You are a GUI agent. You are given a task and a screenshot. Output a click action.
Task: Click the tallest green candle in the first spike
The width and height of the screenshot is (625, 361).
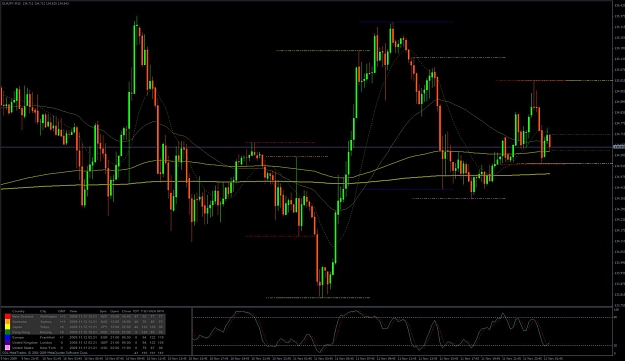(x=135, y=59)
